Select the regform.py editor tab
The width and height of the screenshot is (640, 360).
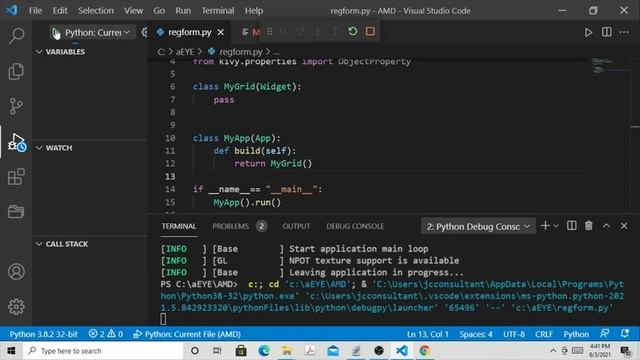[x=190, y=32]
